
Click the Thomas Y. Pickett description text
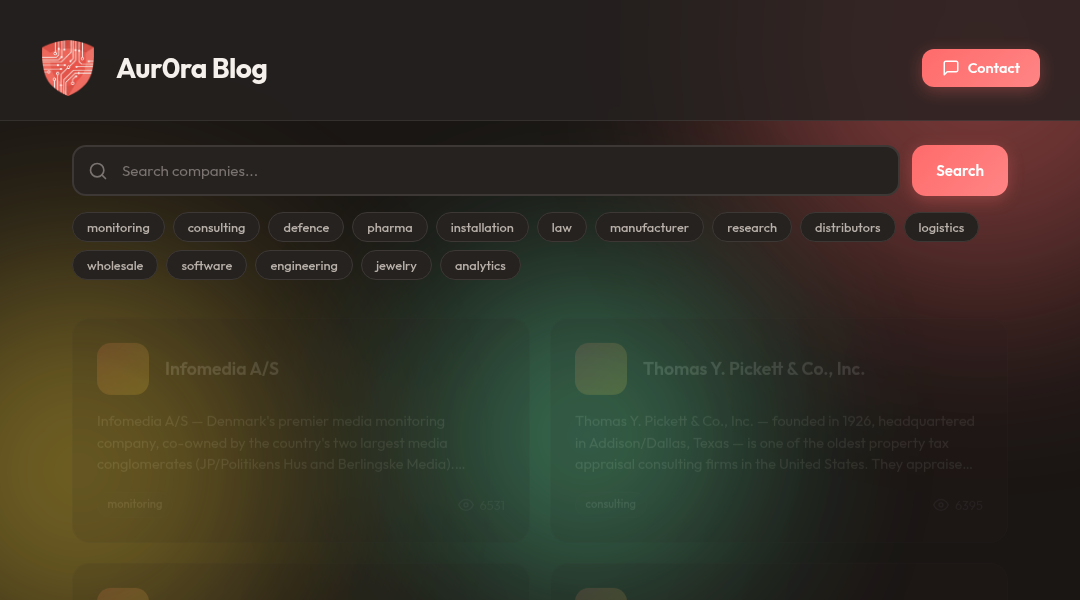click(x=775, y=442)
